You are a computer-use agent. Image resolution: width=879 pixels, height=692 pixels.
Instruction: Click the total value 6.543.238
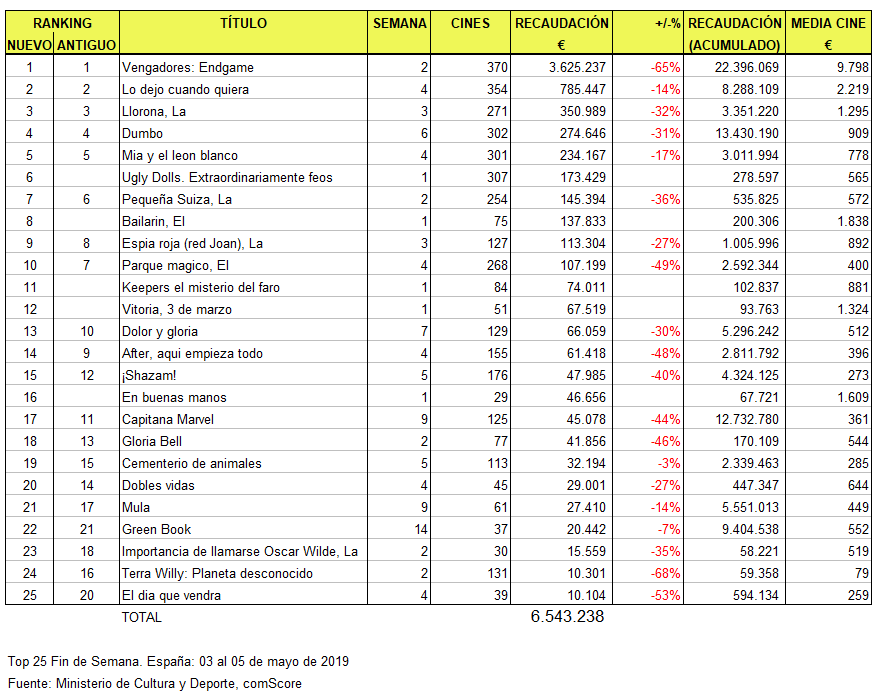[567, 617]
